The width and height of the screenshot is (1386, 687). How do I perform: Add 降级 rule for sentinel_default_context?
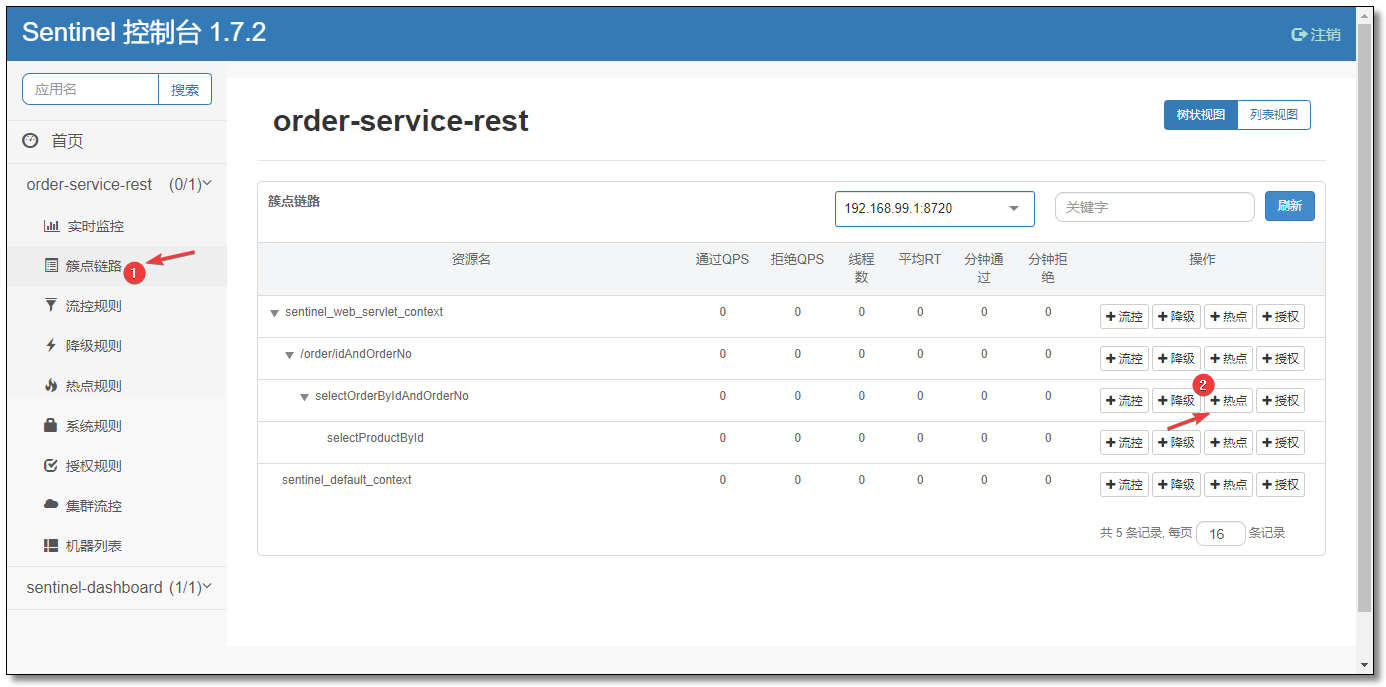1176,485
